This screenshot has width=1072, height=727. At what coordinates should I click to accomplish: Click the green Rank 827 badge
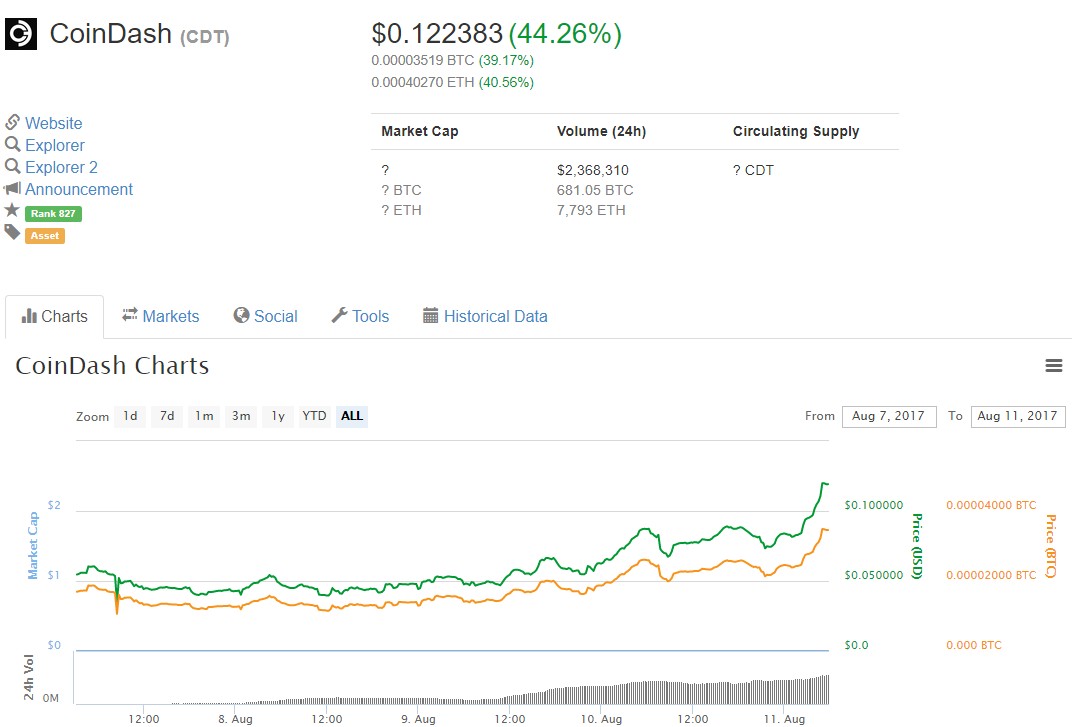coord(53,213)
